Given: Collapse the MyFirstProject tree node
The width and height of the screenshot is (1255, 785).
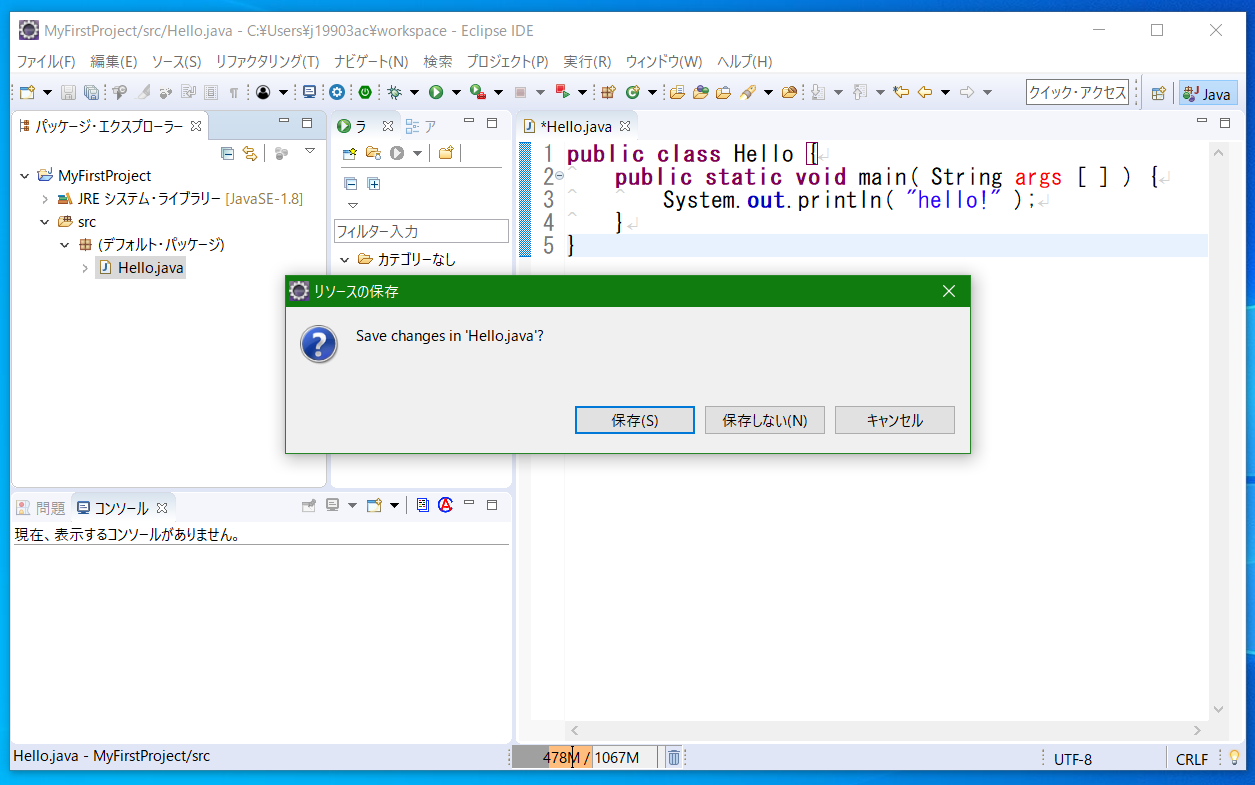Looking at the screenshot, I should (x=25, y=176).
